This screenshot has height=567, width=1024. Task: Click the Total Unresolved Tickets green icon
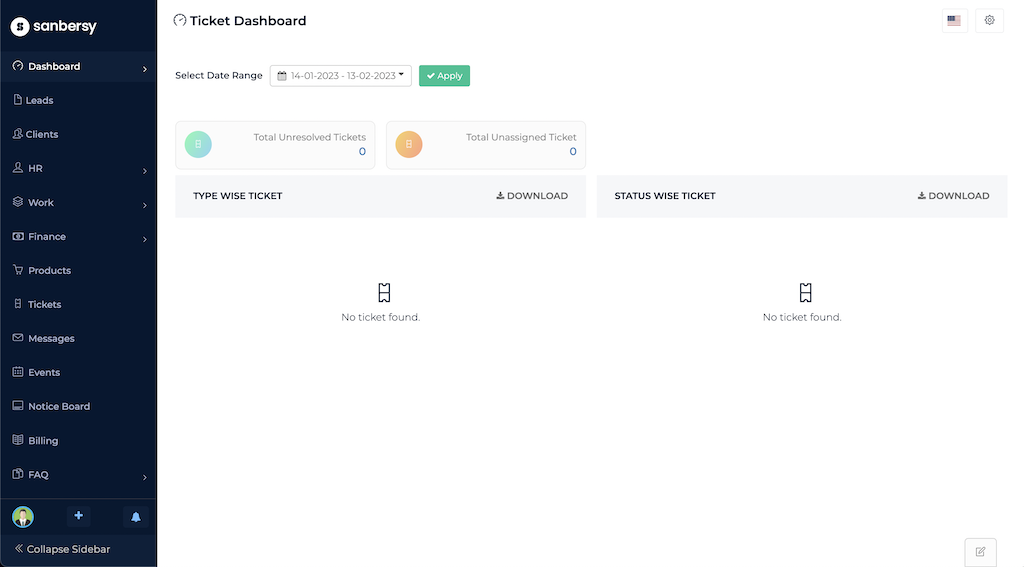point(198,145)
